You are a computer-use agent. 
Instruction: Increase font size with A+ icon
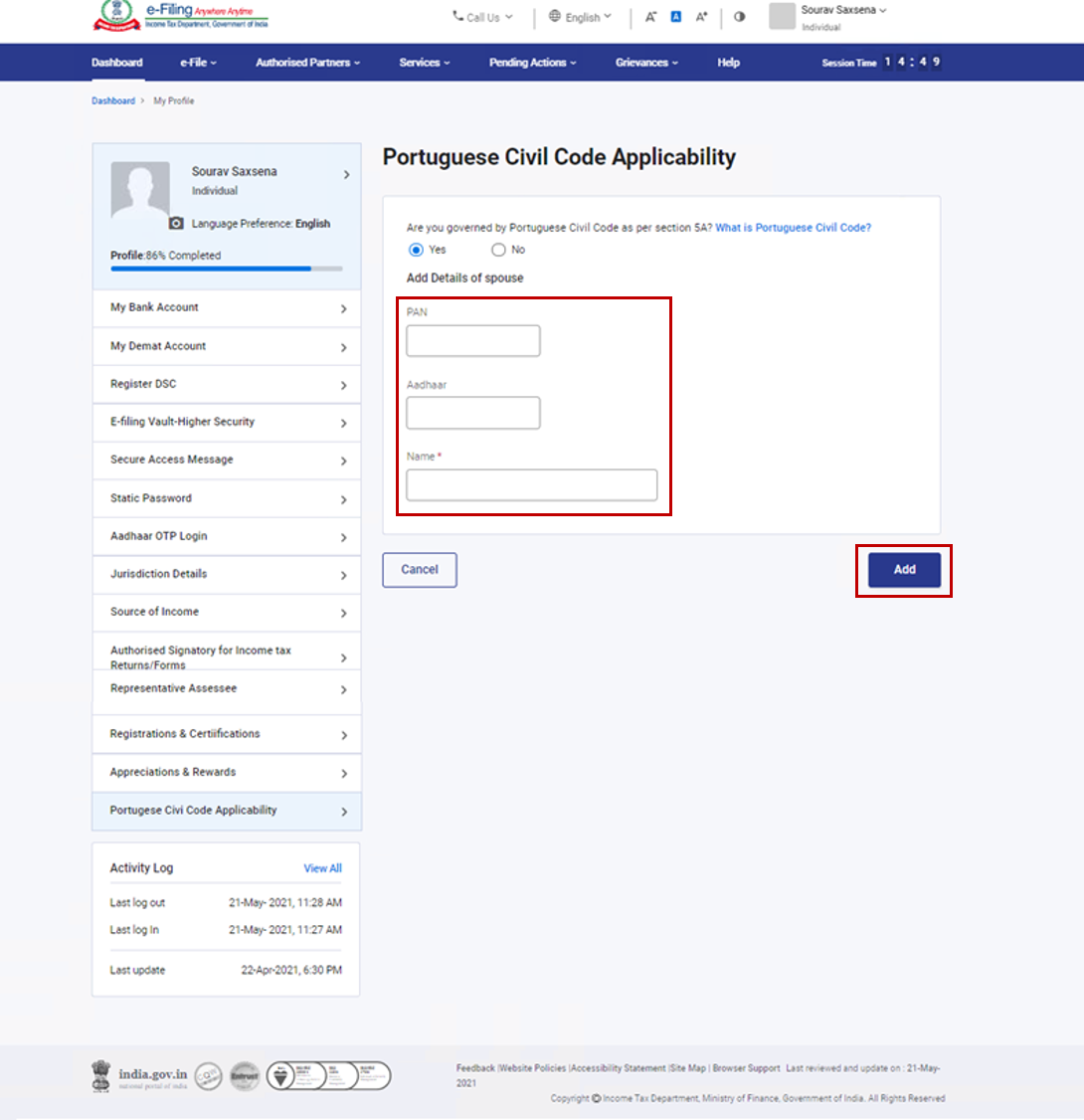coord(702,17)
